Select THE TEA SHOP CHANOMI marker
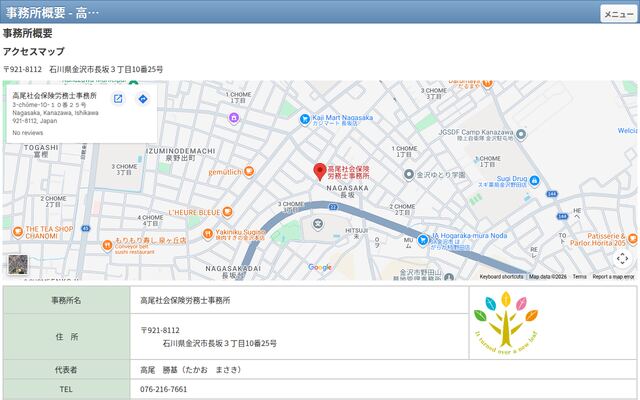Viewport: 640px width, 400px height. 18,232
